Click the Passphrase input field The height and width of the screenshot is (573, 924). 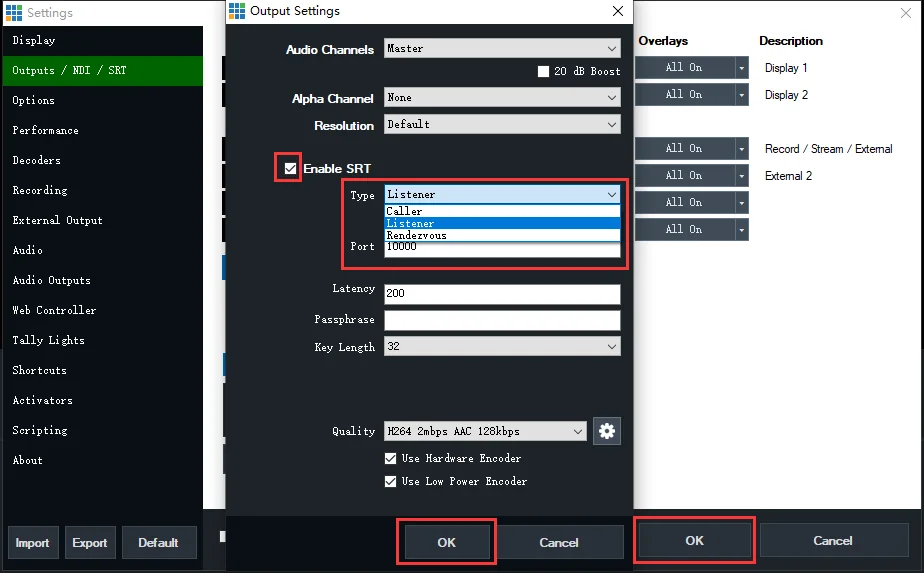click(x=502, y=320)
